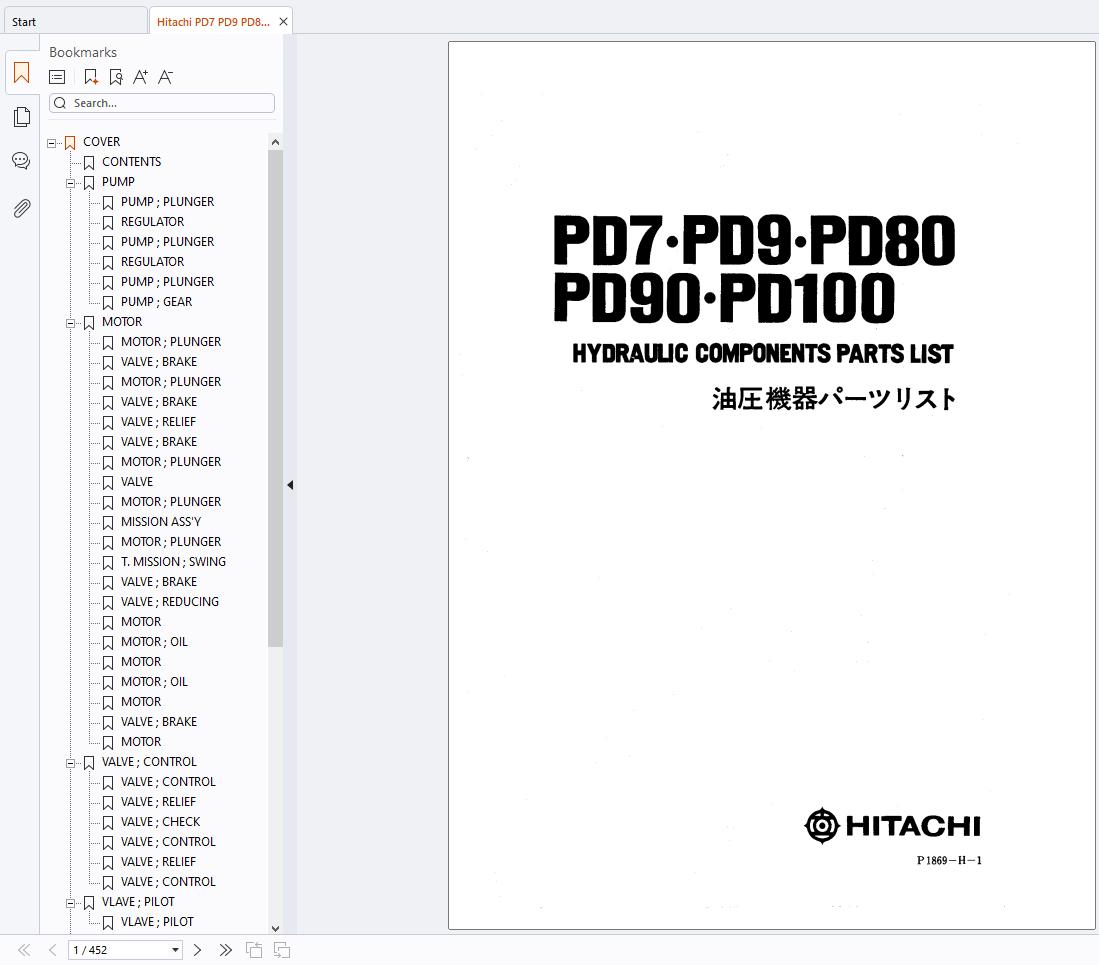Click the bookmark options list icon
This screenshot has width=1099, height=965.
pos(57,77)
